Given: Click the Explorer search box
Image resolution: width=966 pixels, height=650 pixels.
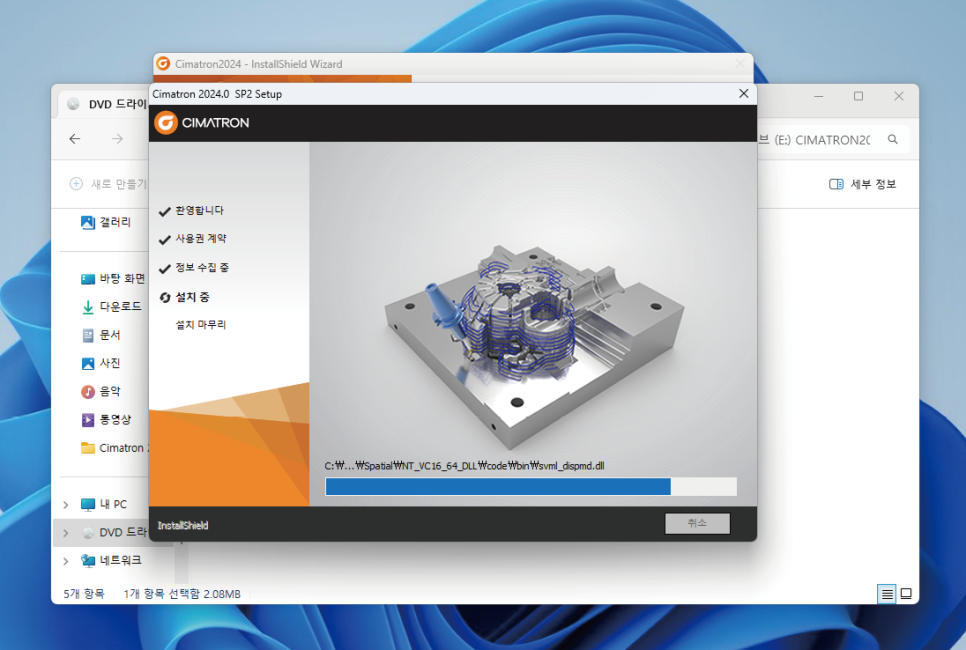Looking at the screenshot, I should point(833,140).
